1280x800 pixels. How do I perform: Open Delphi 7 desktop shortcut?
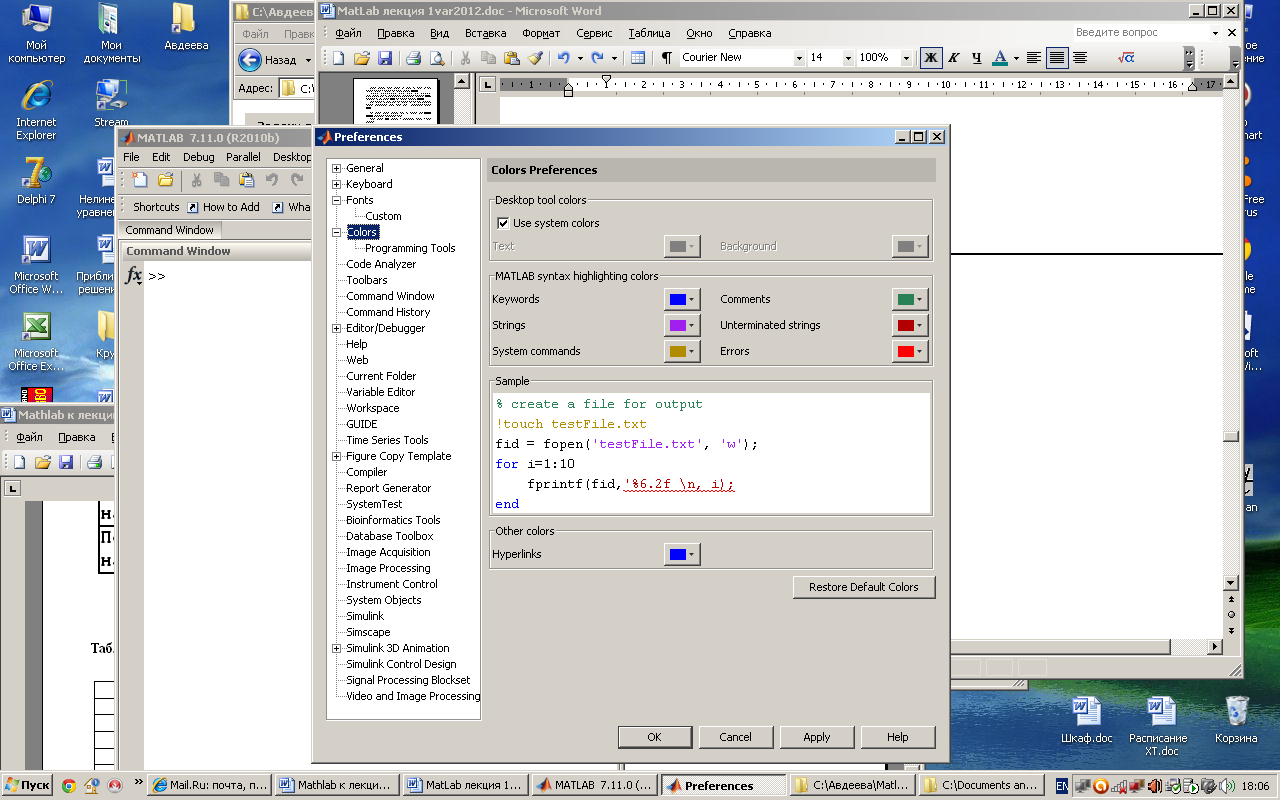click(x=36, y=180)
